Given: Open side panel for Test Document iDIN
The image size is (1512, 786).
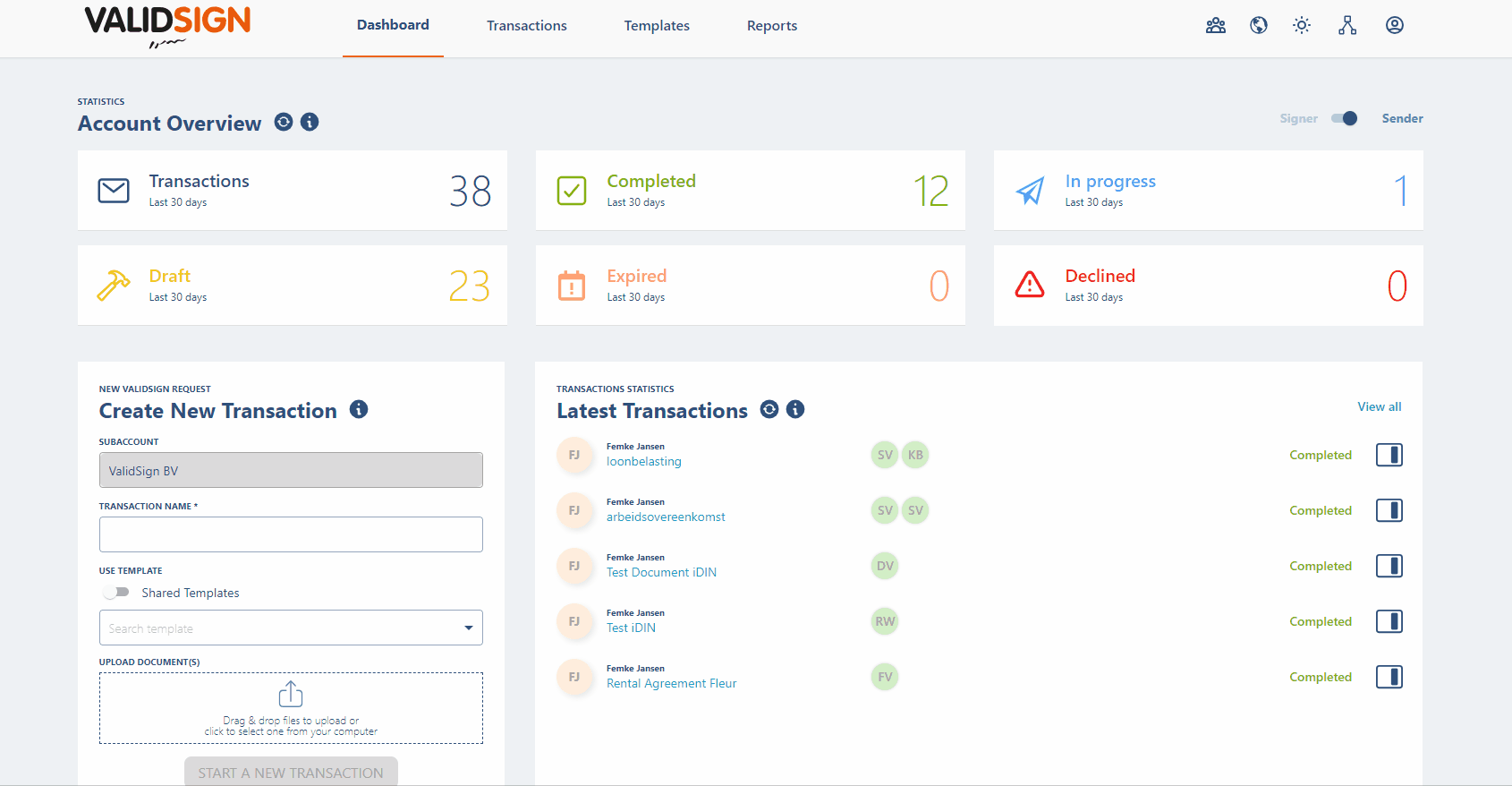Looking at the screenshot, I should (1389, 566).
